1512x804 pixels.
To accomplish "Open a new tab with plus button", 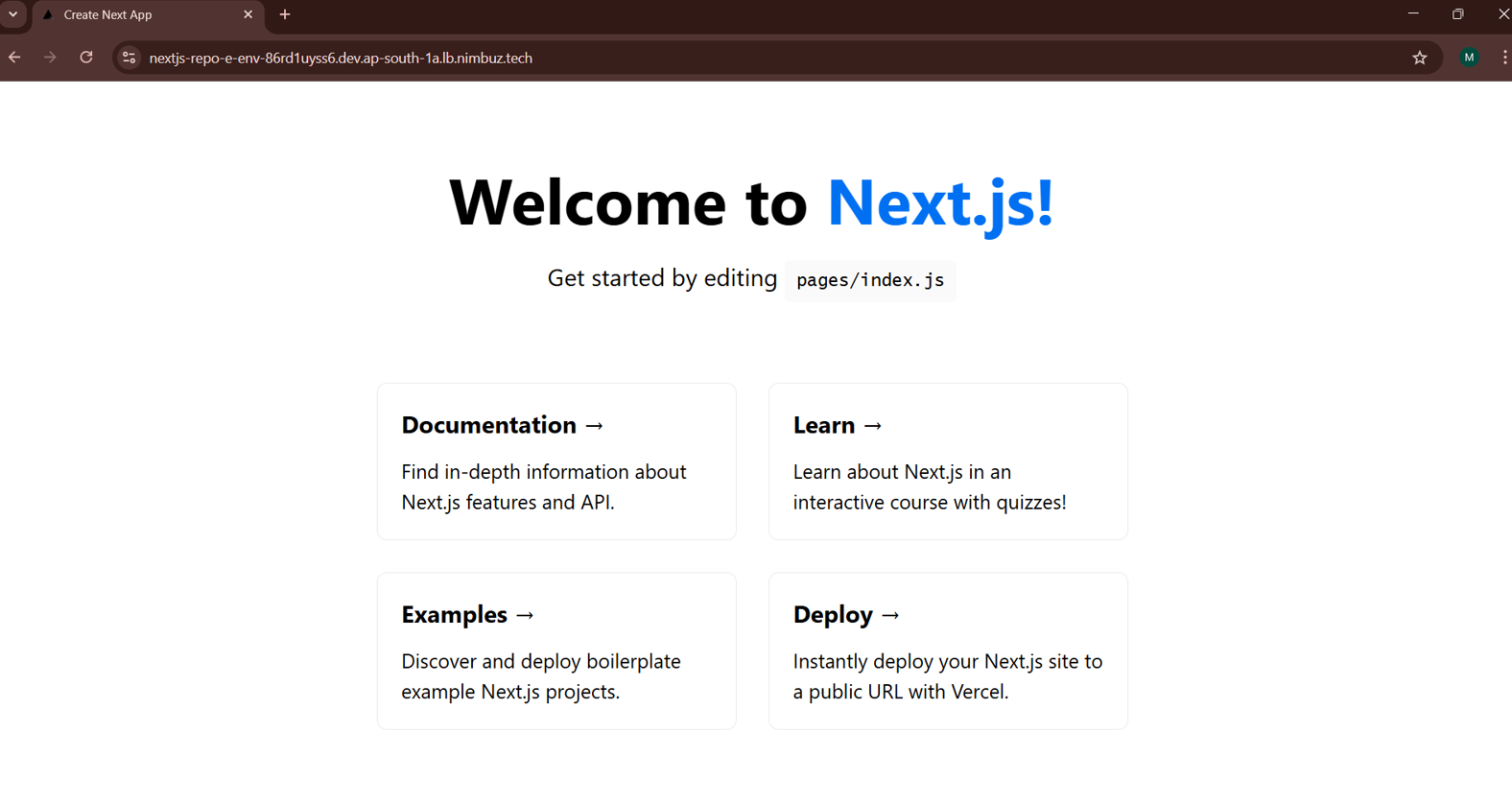I will (285, 14).
